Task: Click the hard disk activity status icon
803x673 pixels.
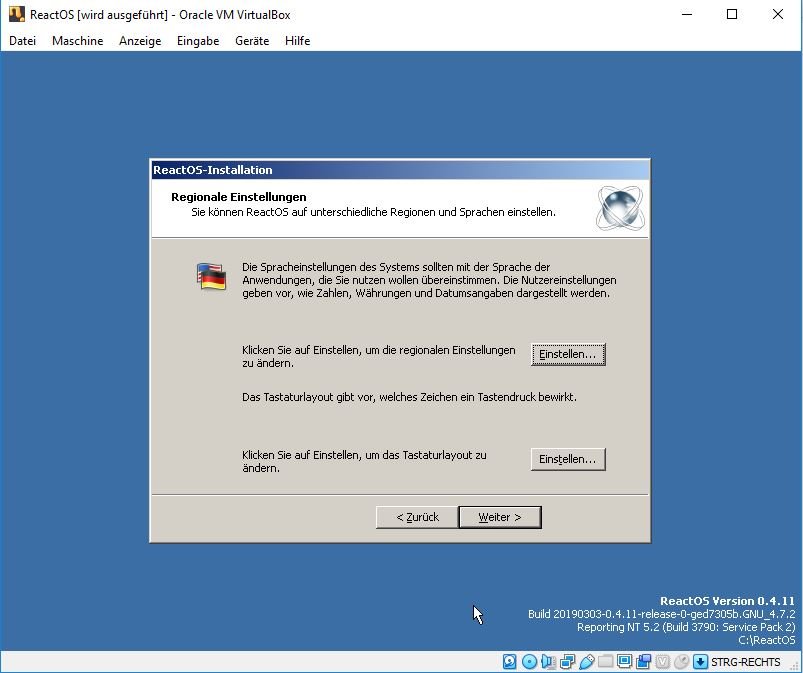Action: (x=510, y=661)
